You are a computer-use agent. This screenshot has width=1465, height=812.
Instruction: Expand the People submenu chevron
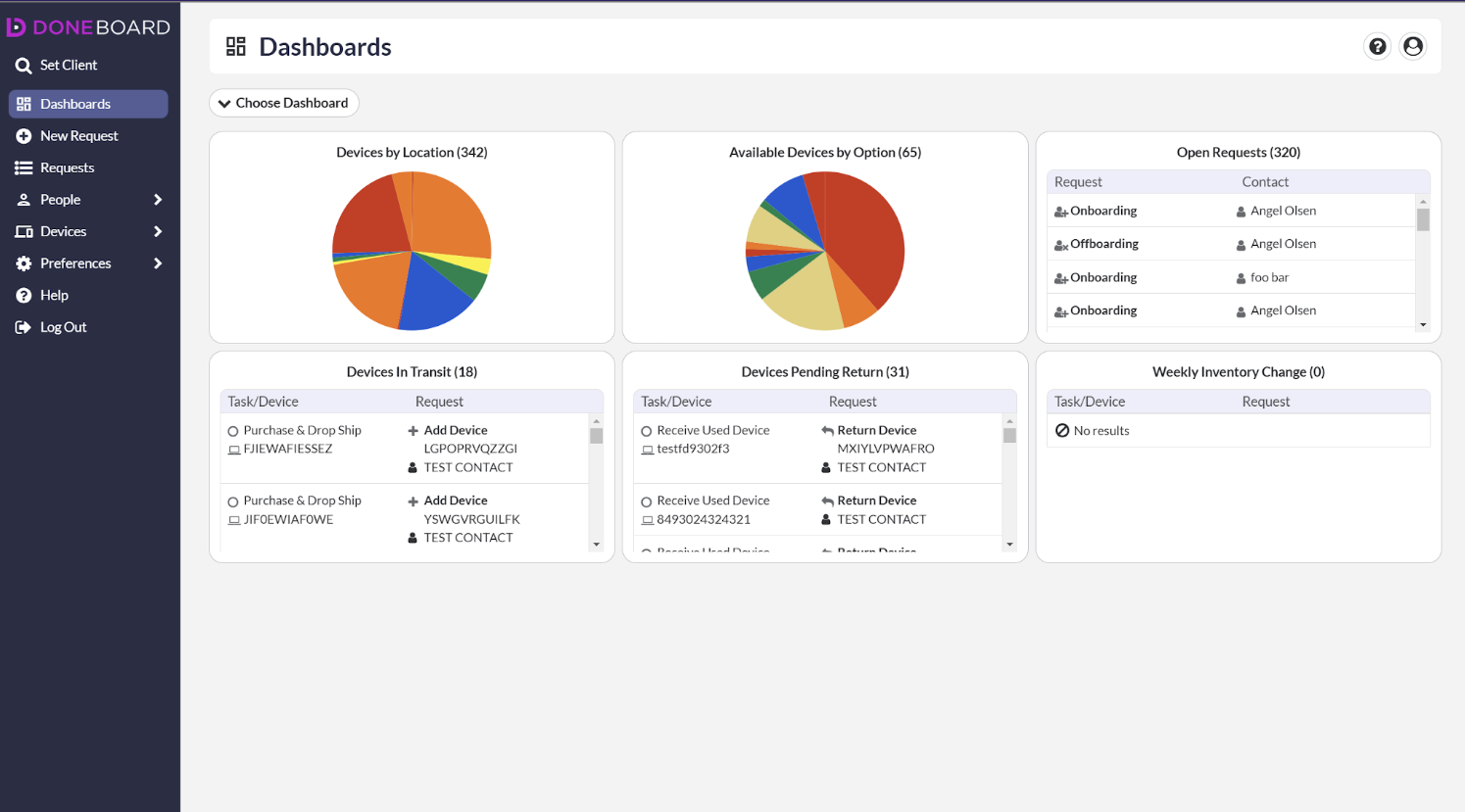[158, 200]
